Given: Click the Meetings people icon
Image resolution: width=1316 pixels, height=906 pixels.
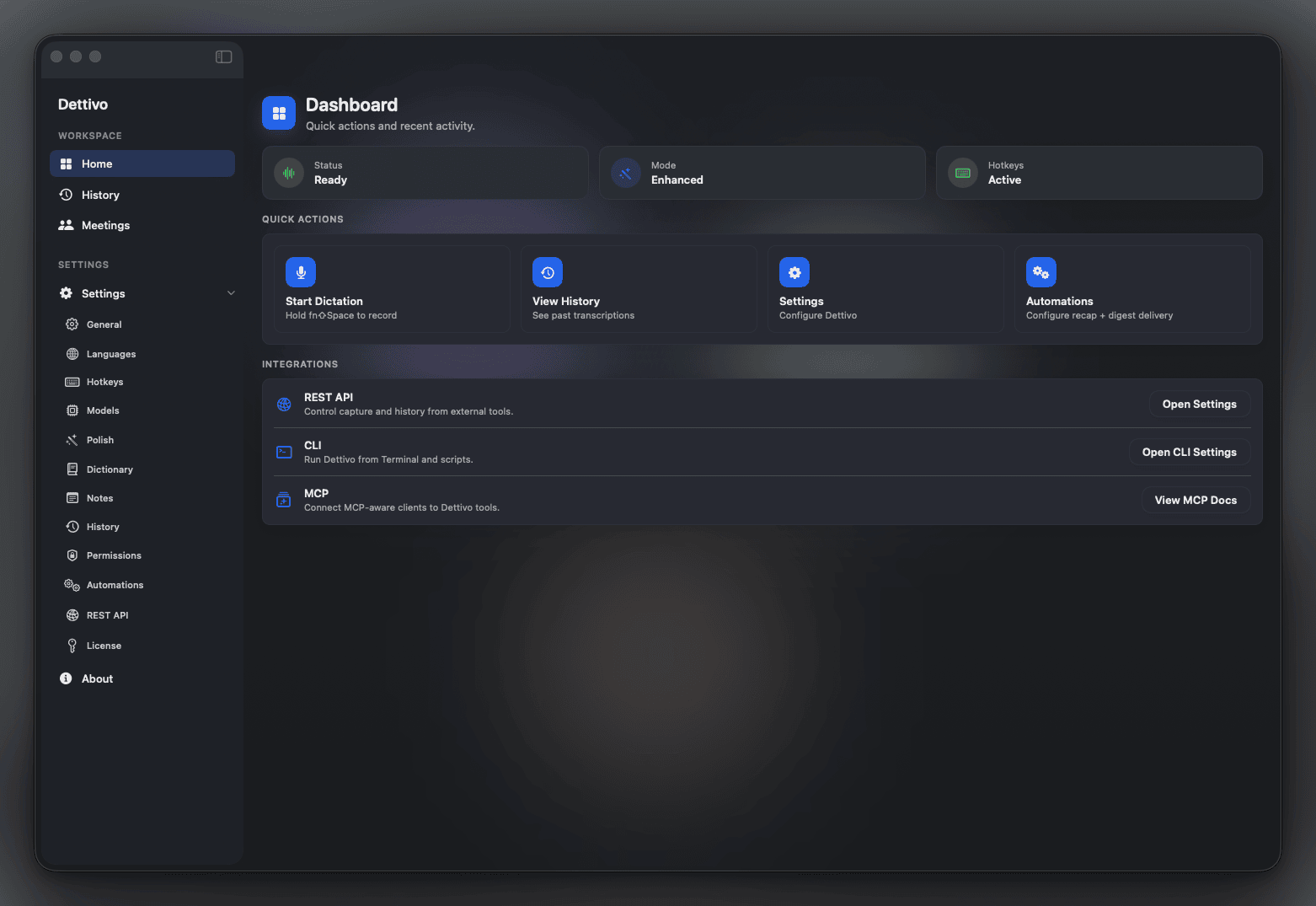Looking at the screenshot, I should pos(66,225).
